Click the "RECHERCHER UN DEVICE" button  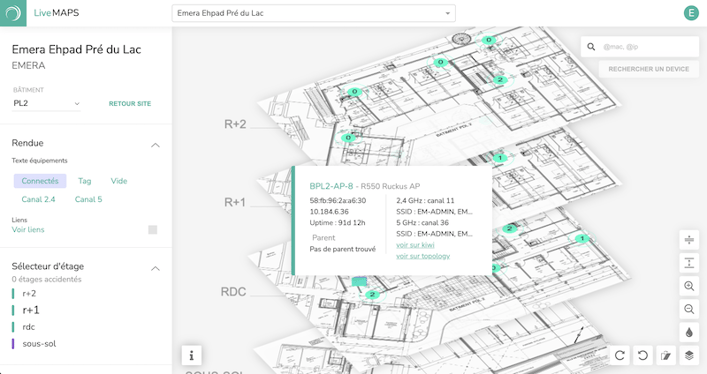pyautogui.click(x=648, y=69)
